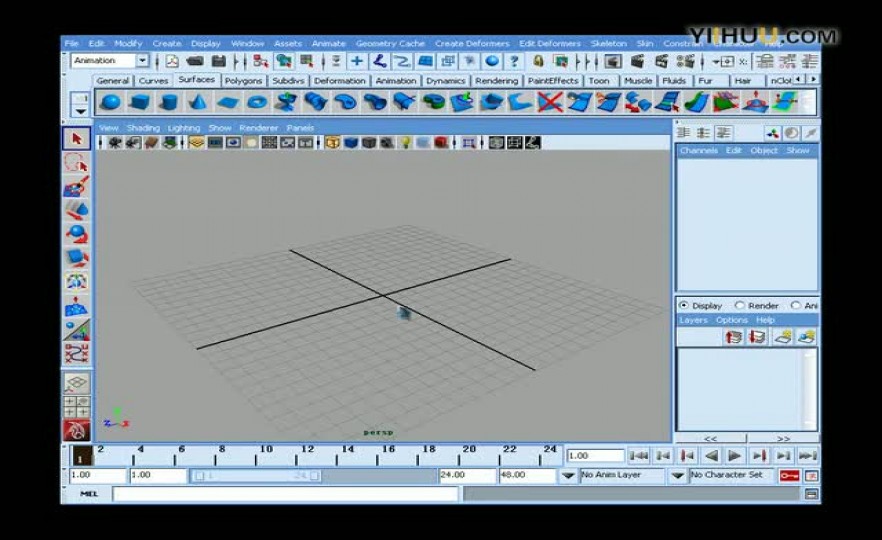The height and width of the screenshot is (540, 882).
Task: Create a NURBS cylinder from the shelf
Action: coord(168,102)
